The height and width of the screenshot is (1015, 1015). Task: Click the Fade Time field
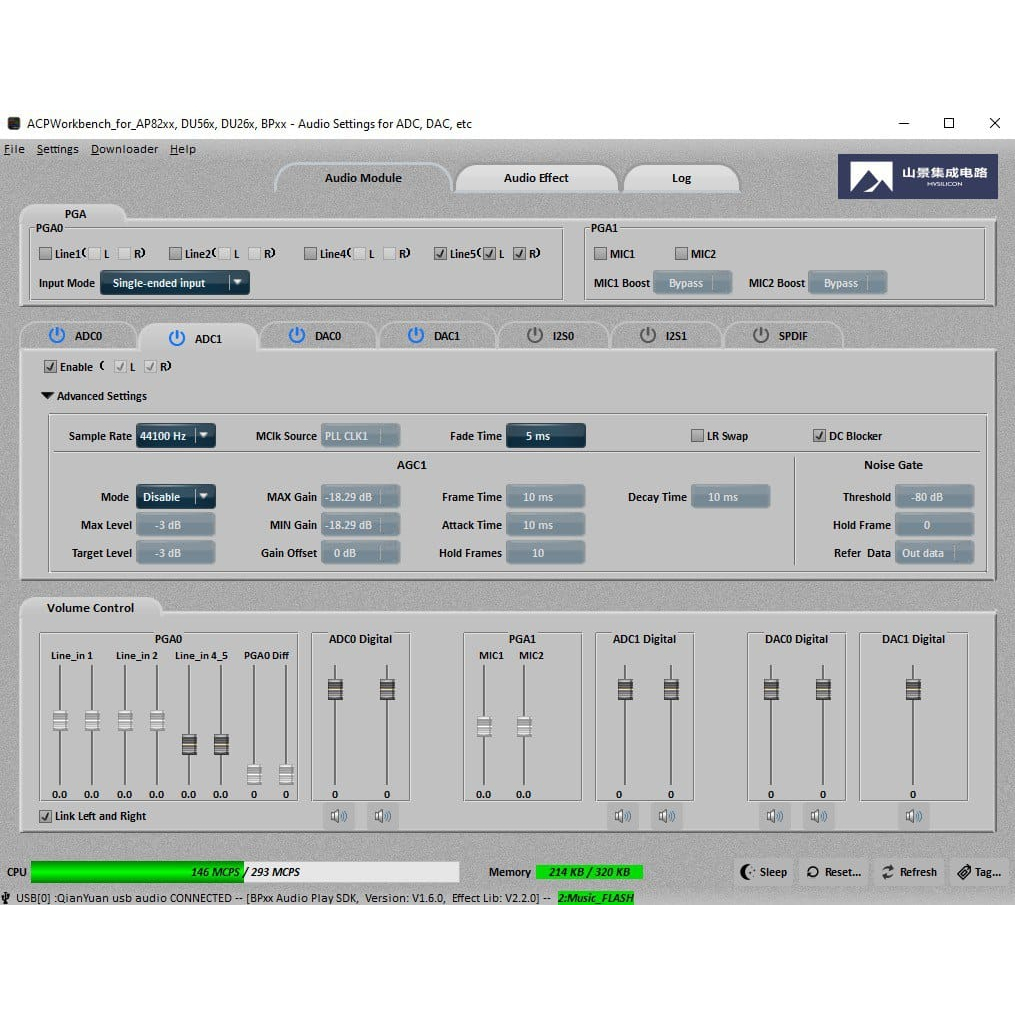coord(545,436)
